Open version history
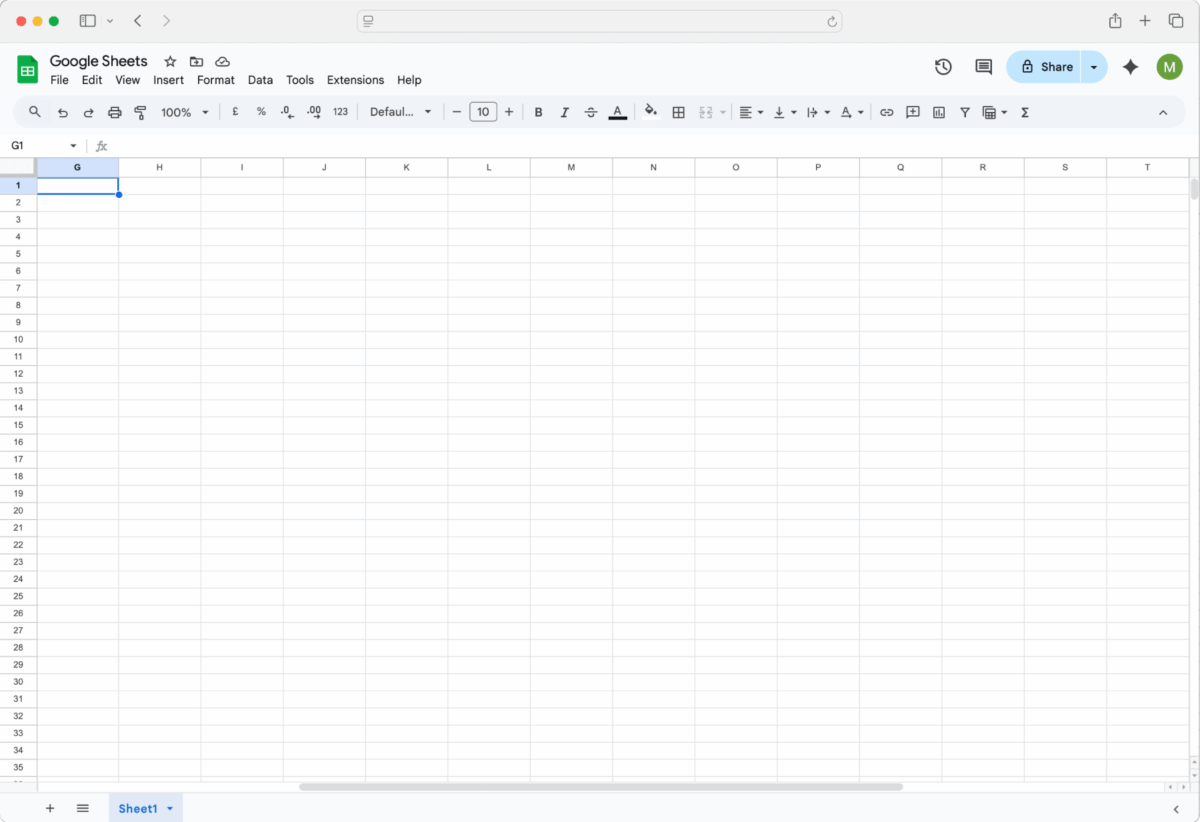The height and width of the screenshot is (822, 1200). tap(942, 66)
